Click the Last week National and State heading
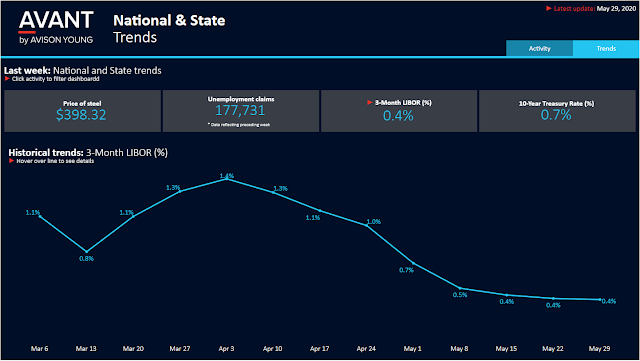Screen dimensions: 640x361 point(83,71)
